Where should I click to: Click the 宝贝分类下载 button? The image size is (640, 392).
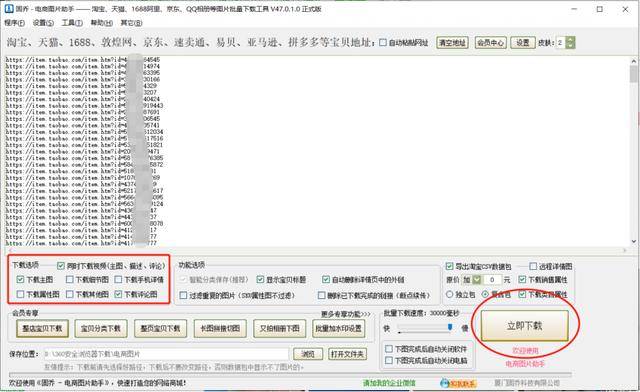point(101,328)
